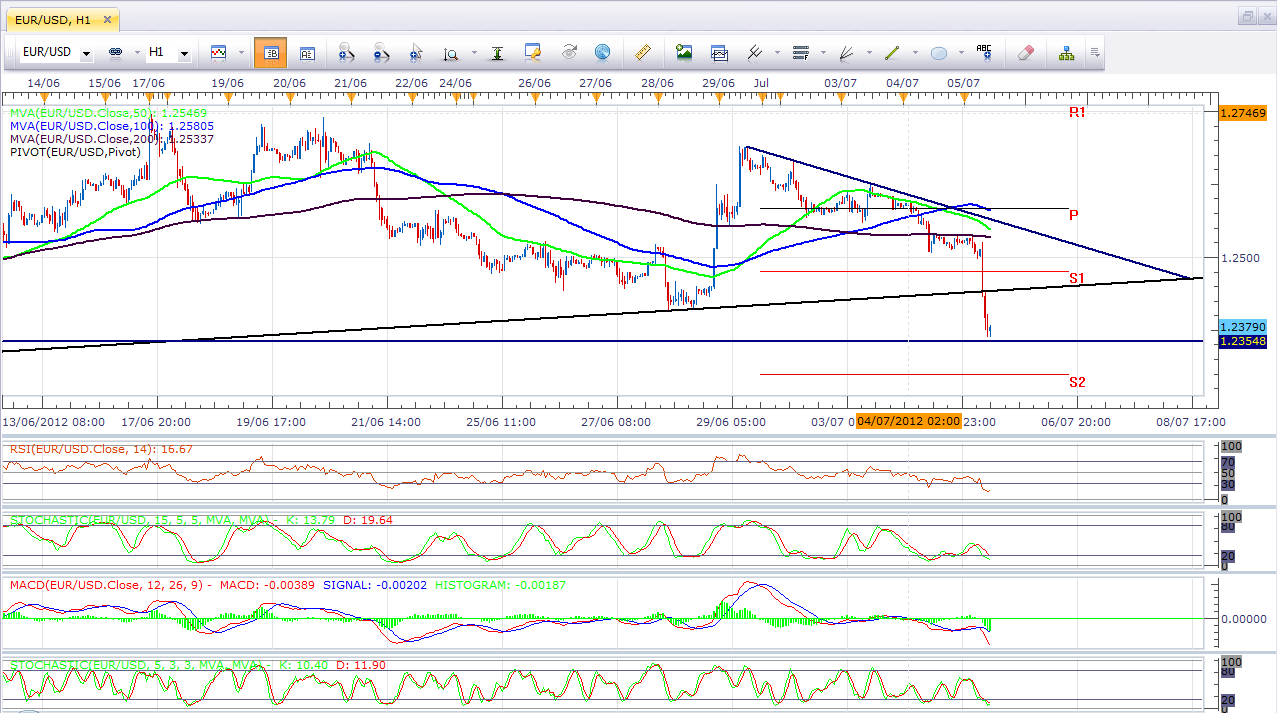This screenshot has width=1278, height=713.
Task: Expand the link charts arrow
Action: [x=135, y=53]
